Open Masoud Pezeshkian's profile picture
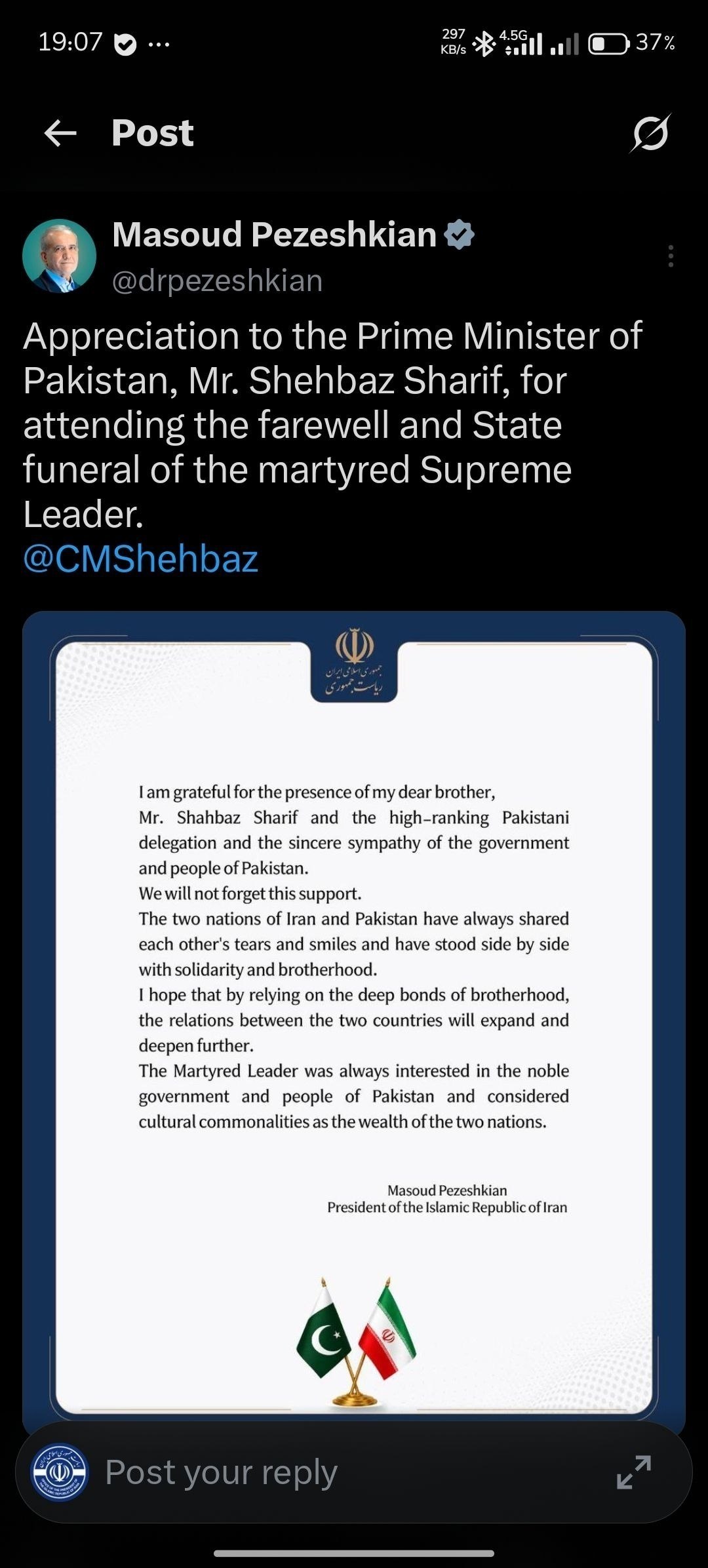The image size is (708, 1568). coord(60,256)
